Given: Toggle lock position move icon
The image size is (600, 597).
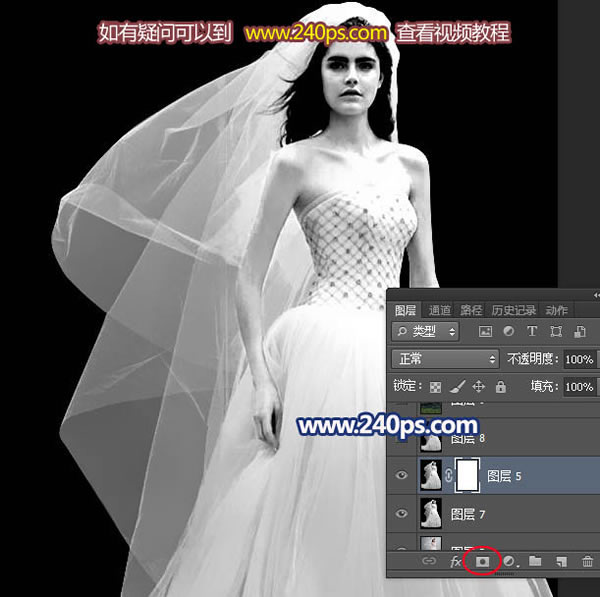Looking at the screenshot, I should [478, 387].
